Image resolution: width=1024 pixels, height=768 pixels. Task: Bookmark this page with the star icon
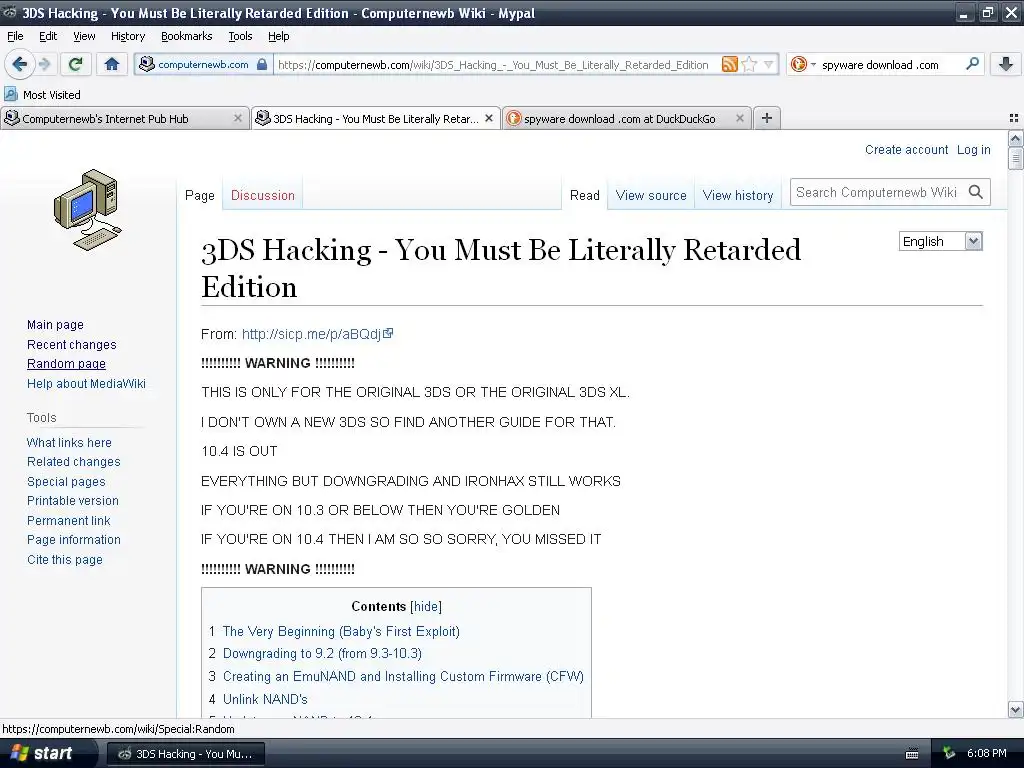[750, 64]
